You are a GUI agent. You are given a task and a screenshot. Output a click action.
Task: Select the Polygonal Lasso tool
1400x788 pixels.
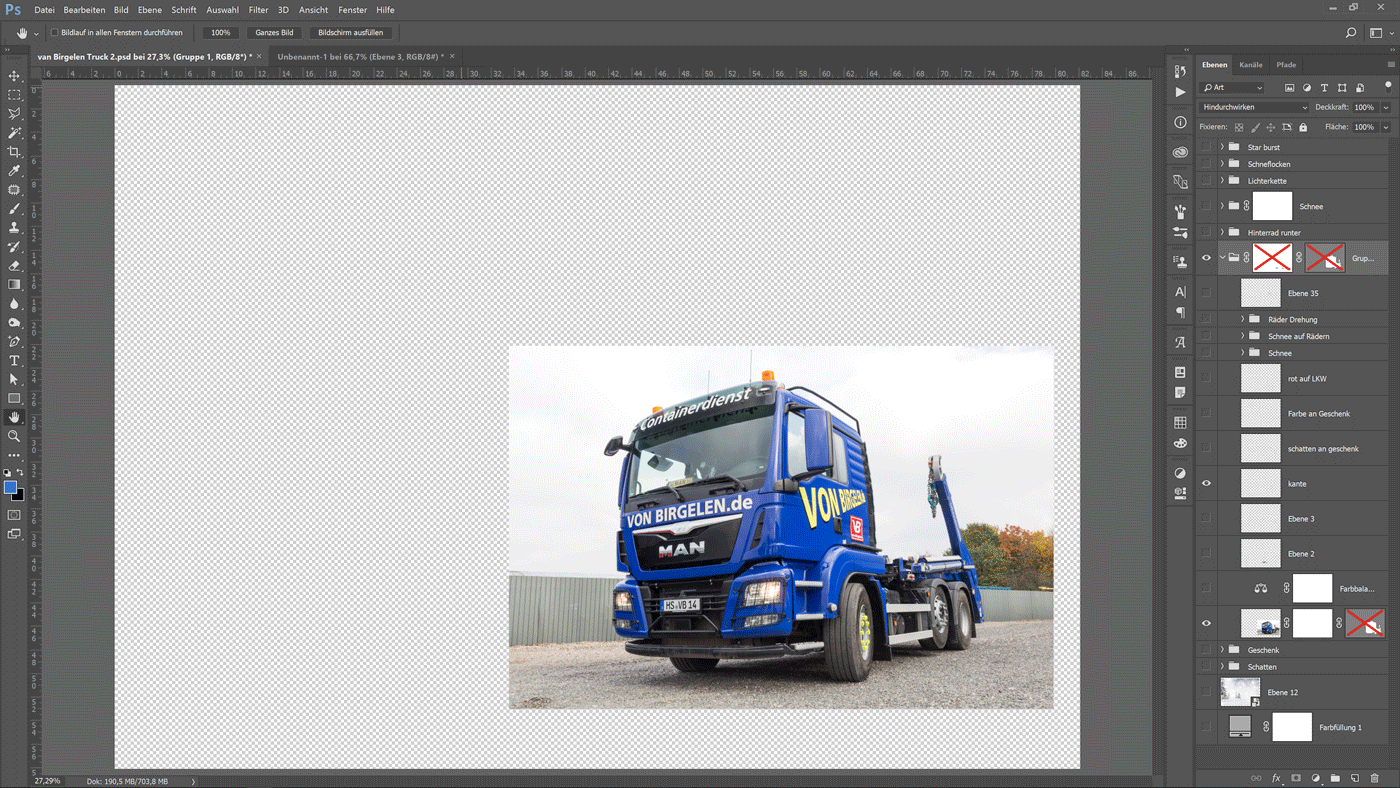point(14,114)
